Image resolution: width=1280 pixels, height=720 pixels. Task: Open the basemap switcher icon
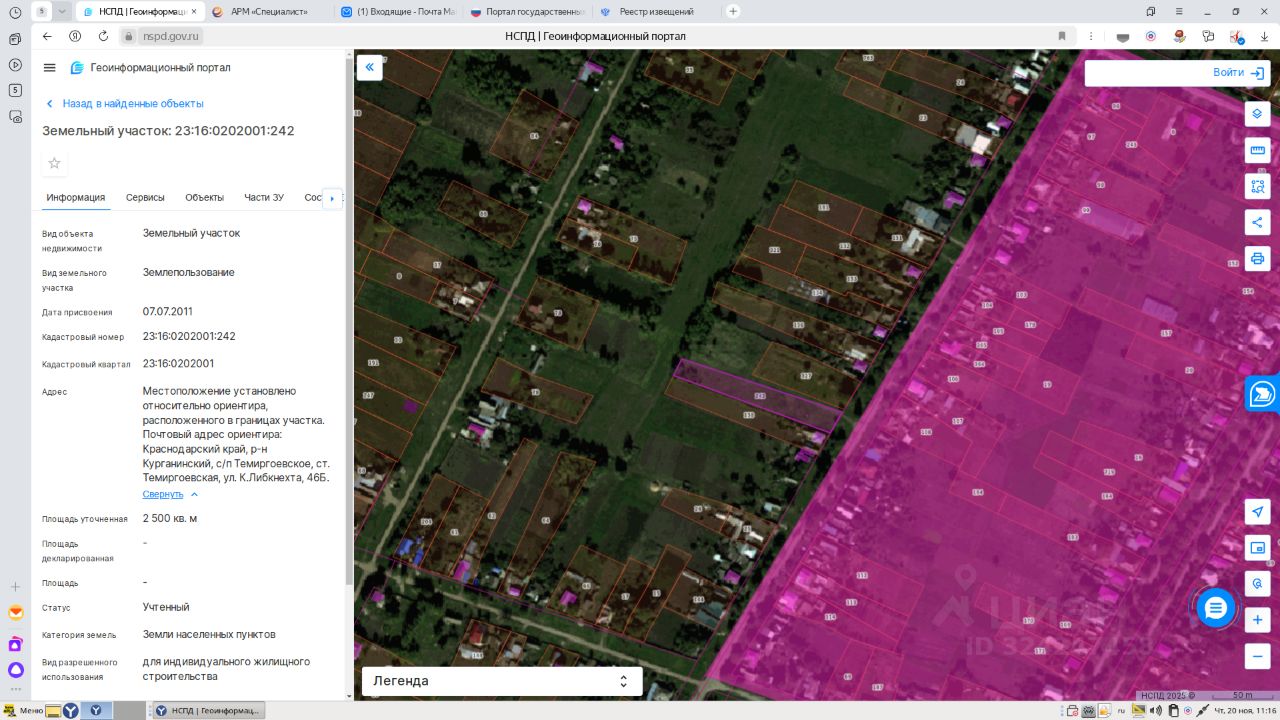pyautogui.click(x=1257, y=547)
